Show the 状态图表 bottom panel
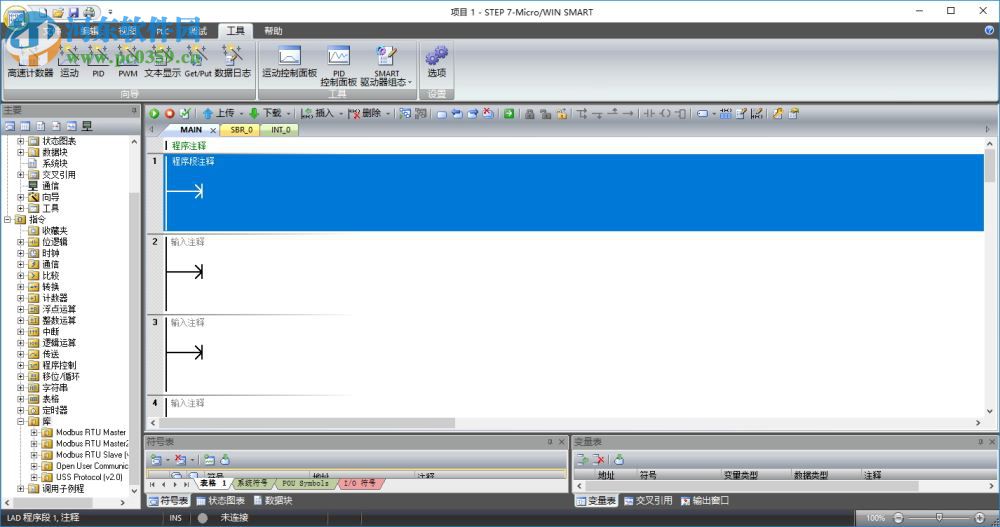 pyautogui.click(x=221, y=501)
